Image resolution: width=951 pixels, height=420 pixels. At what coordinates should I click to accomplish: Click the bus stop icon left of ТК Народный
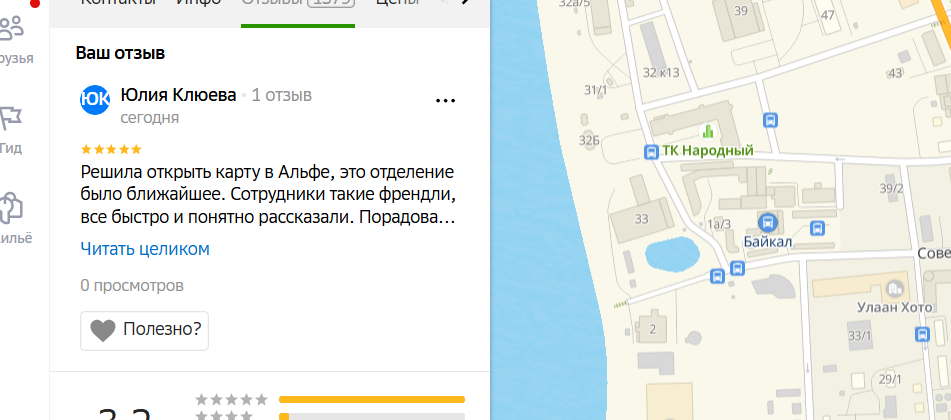[651, 151]
